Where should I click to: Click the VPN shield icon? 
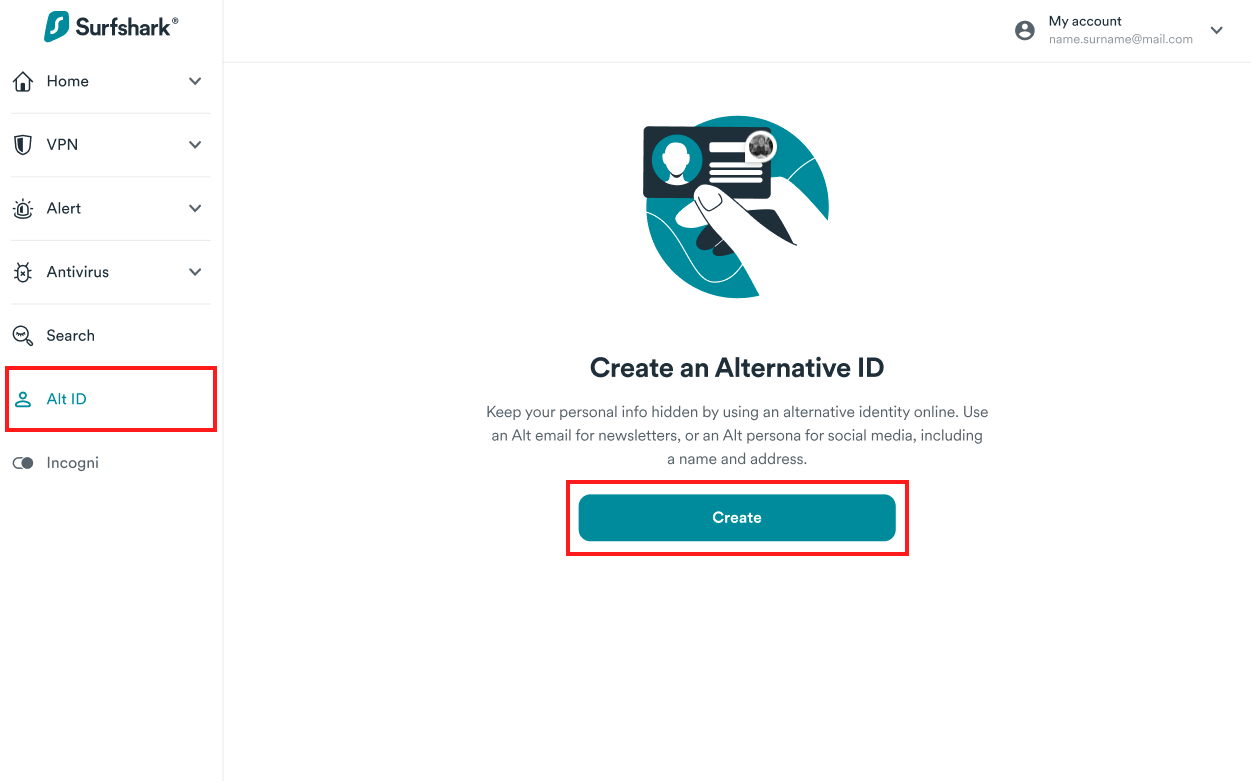(x=22, y=145)
